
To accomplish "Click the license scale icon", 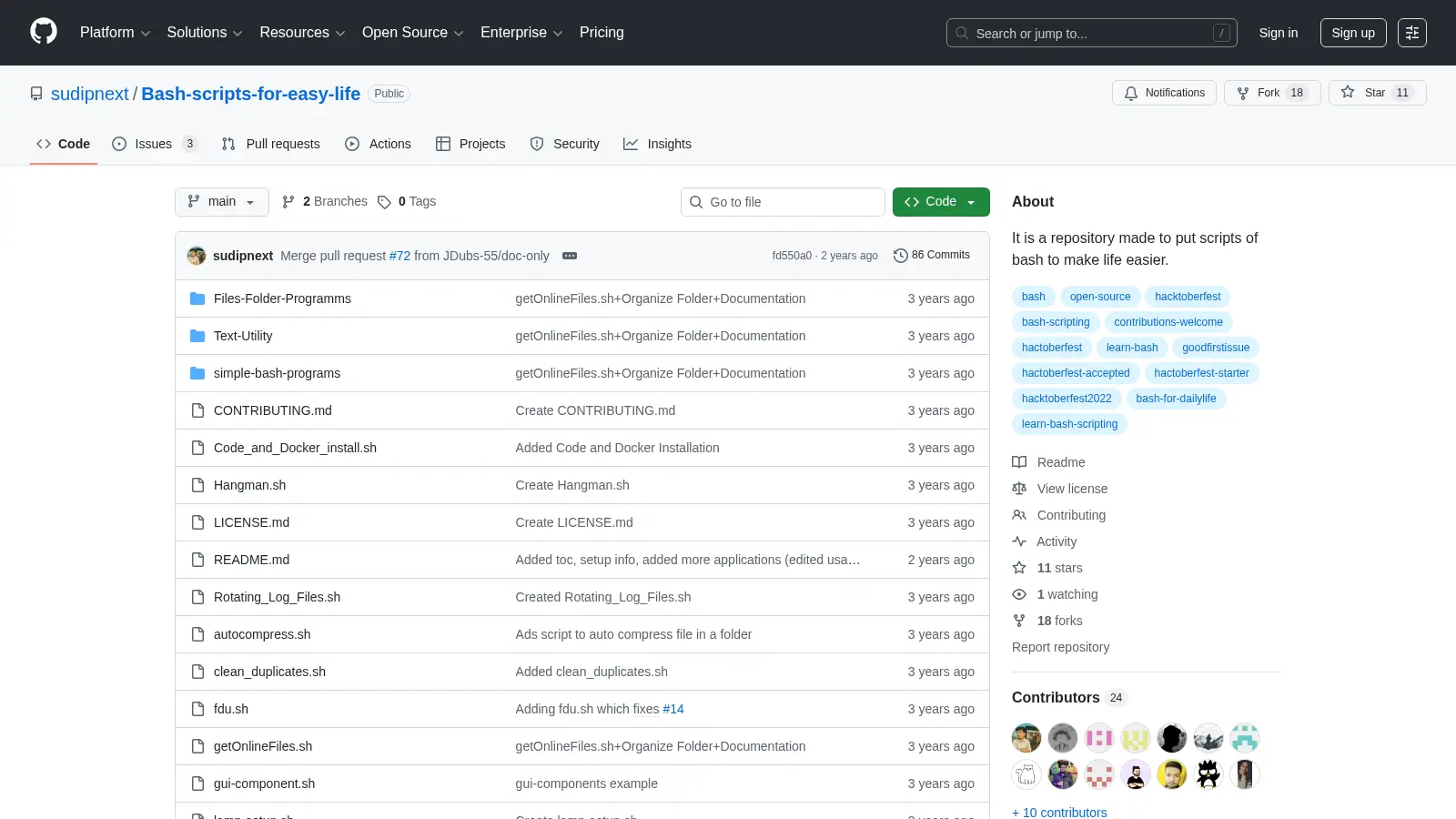I will 1019,489.
